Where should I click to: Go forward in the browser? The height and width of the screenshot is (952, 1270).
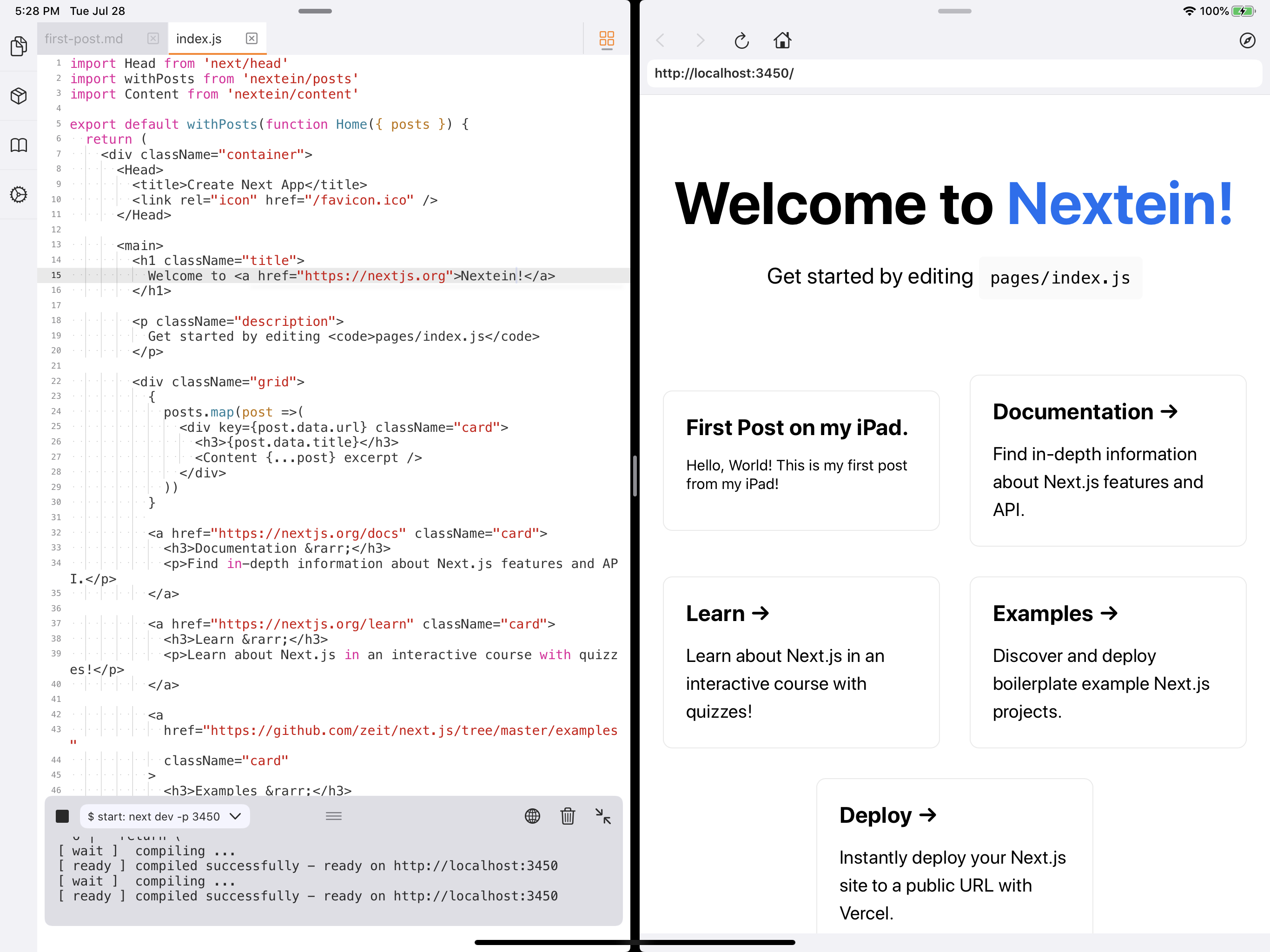click(700, 40)
